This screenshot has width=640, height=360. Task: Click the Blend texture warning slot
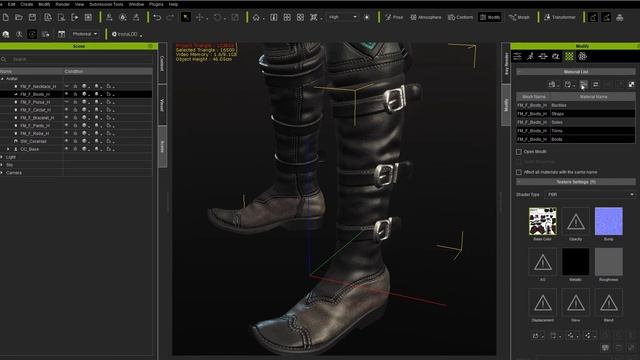(609, 302)
